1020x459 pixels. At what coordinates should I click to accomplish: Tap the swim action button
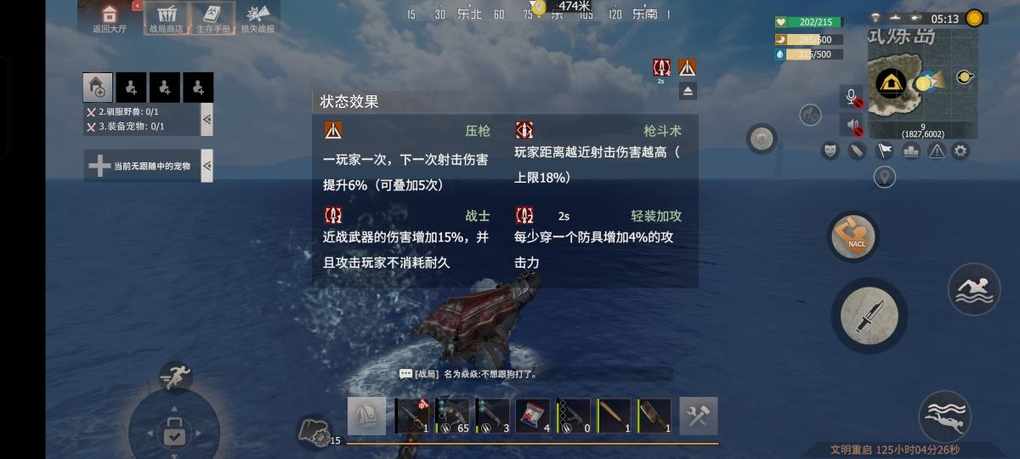point(973,289)
